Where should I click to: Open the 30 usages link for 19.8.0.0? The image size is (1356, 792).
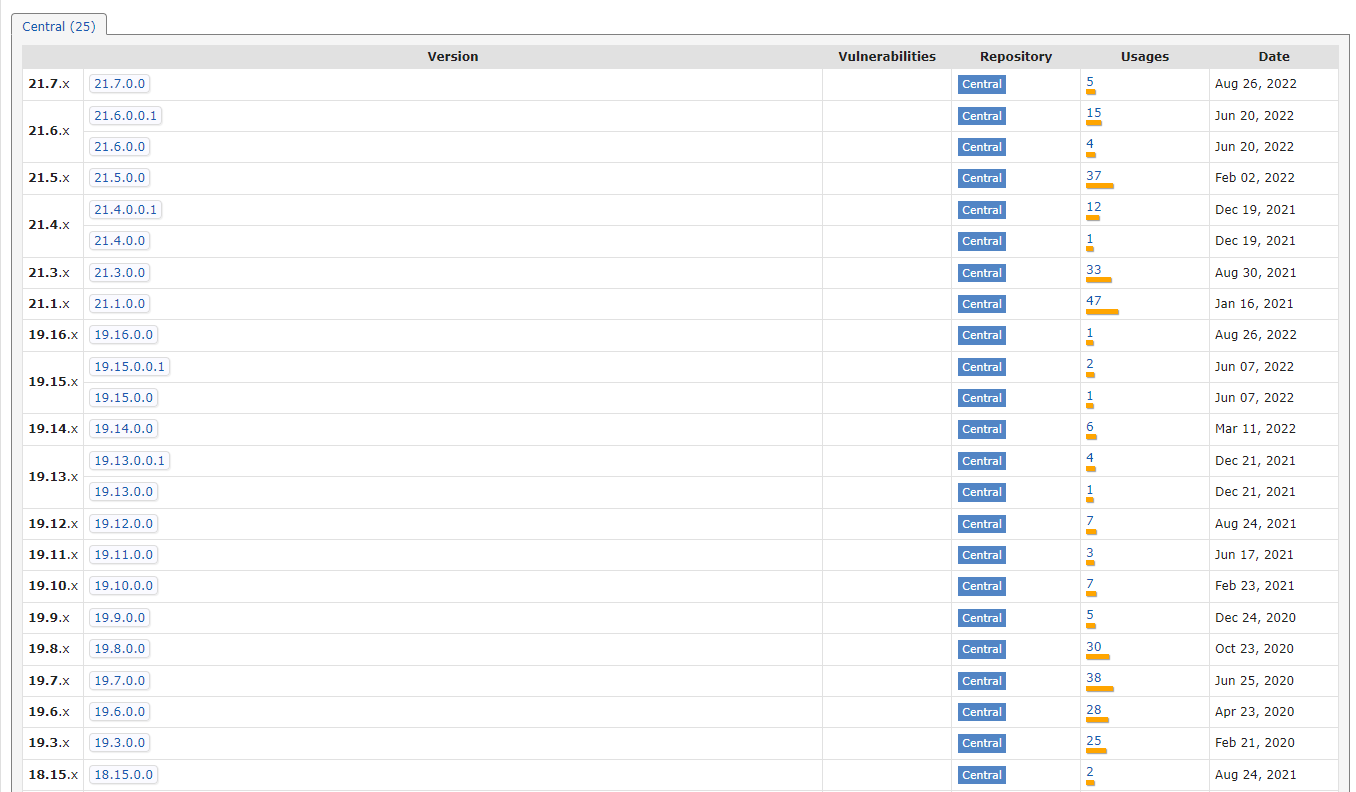pyautogui.click(x=1094, y=646)
